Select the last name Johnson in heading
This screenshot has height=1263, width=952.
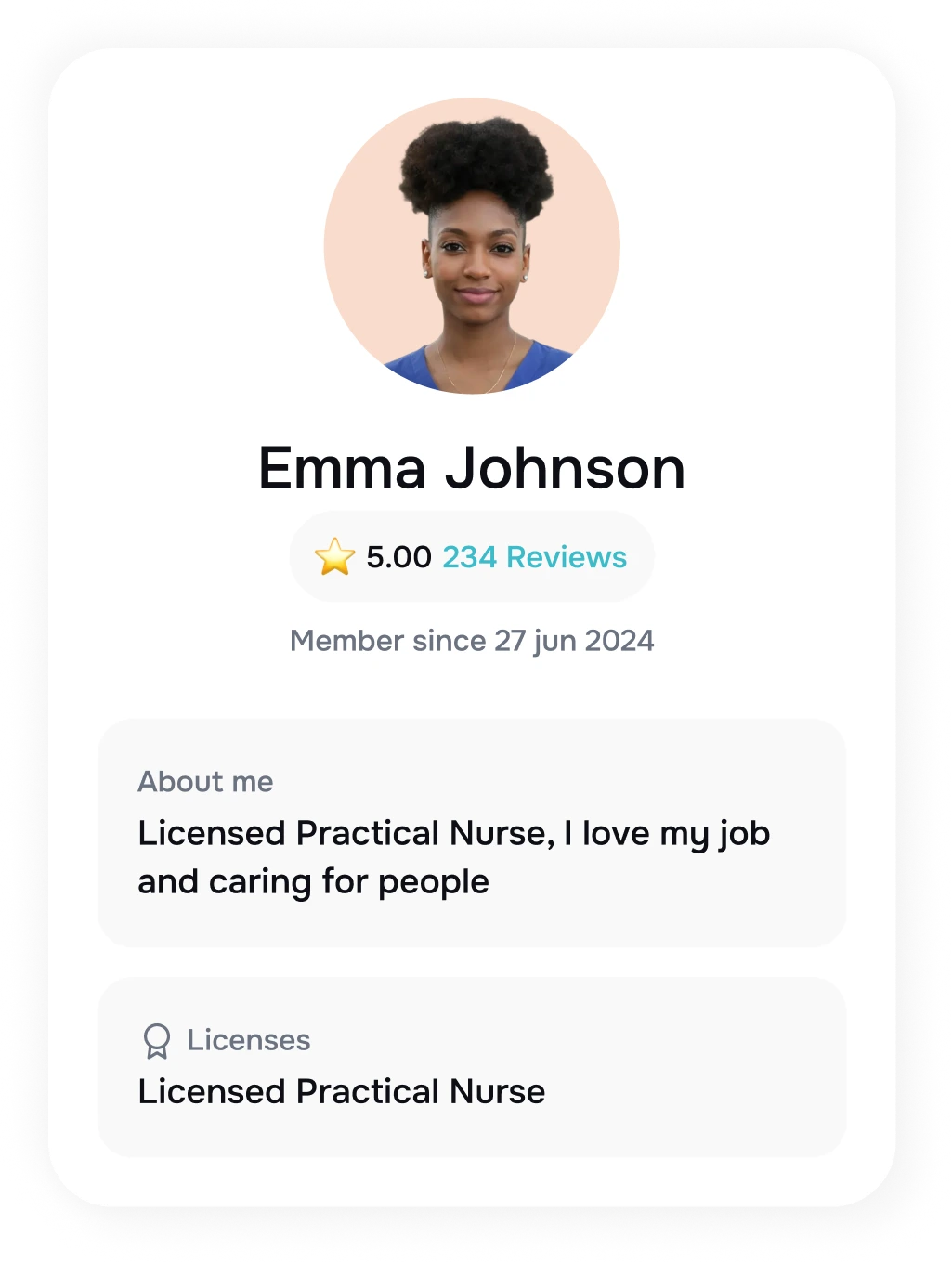click(x=565, y=468)
